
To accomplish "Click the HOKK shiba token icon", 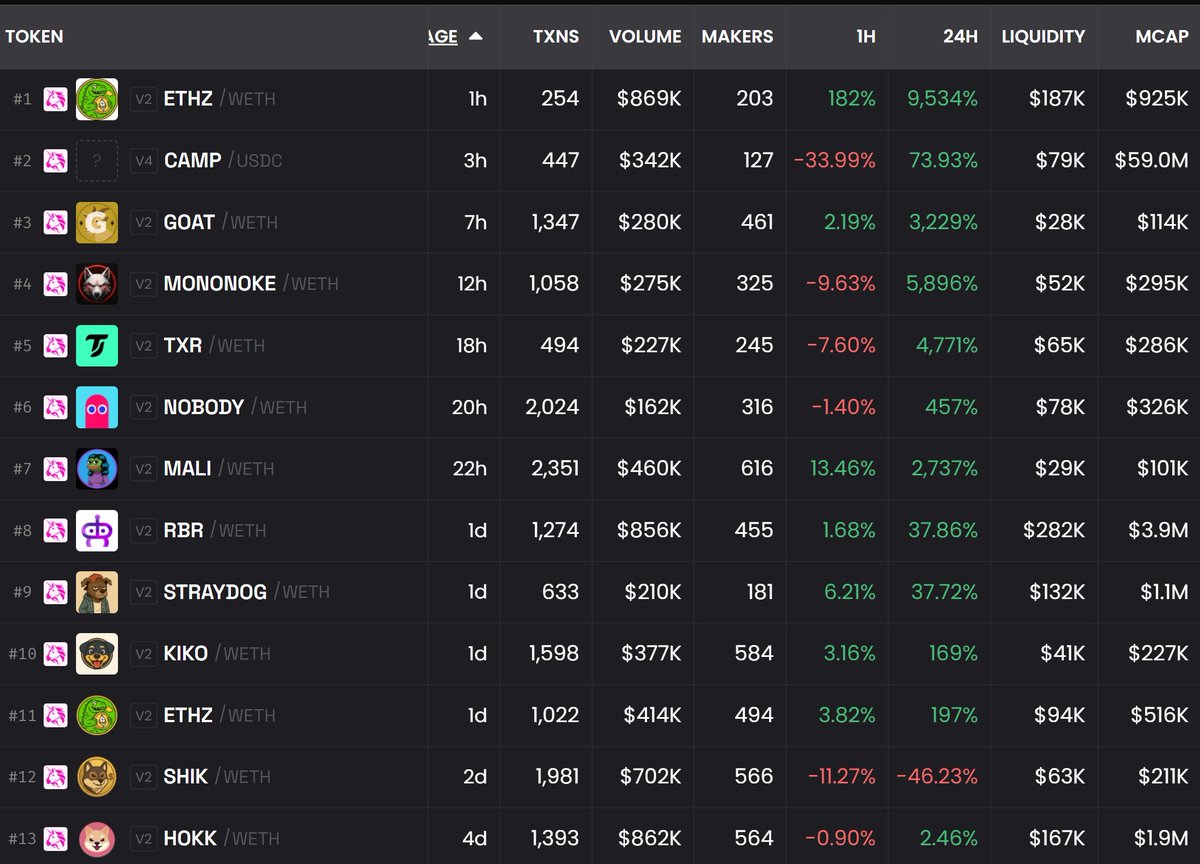I will tap(97, 838).
